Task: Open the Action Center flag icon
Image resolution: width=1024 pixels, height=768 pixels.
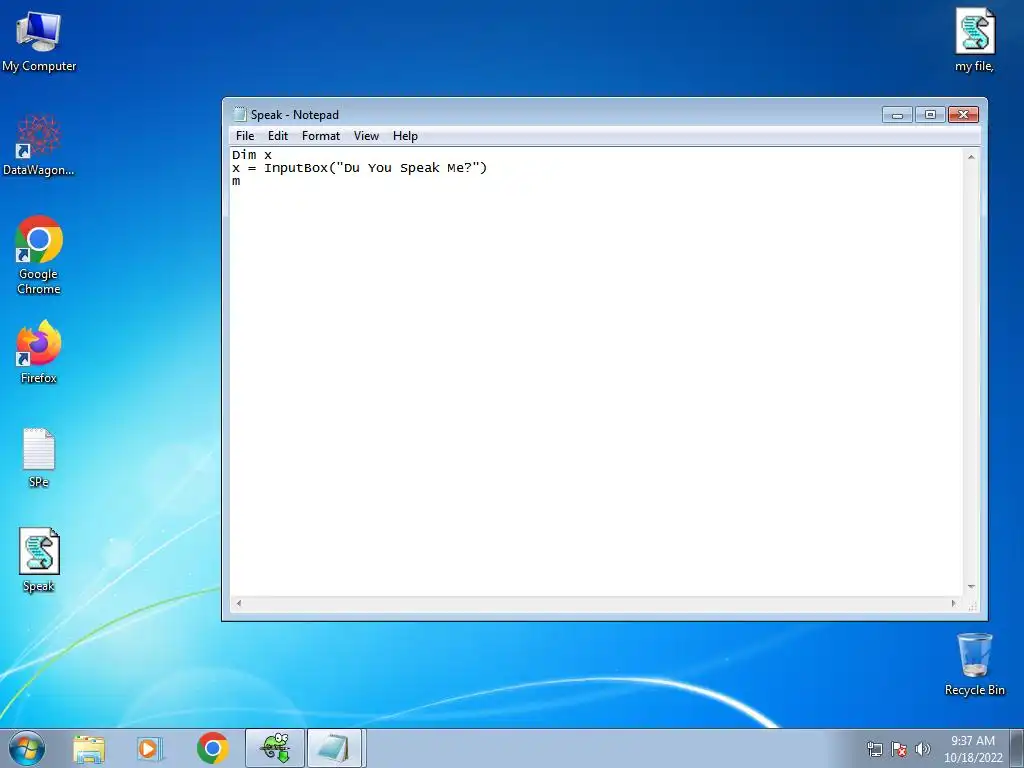Action: [x=899, y=749]
